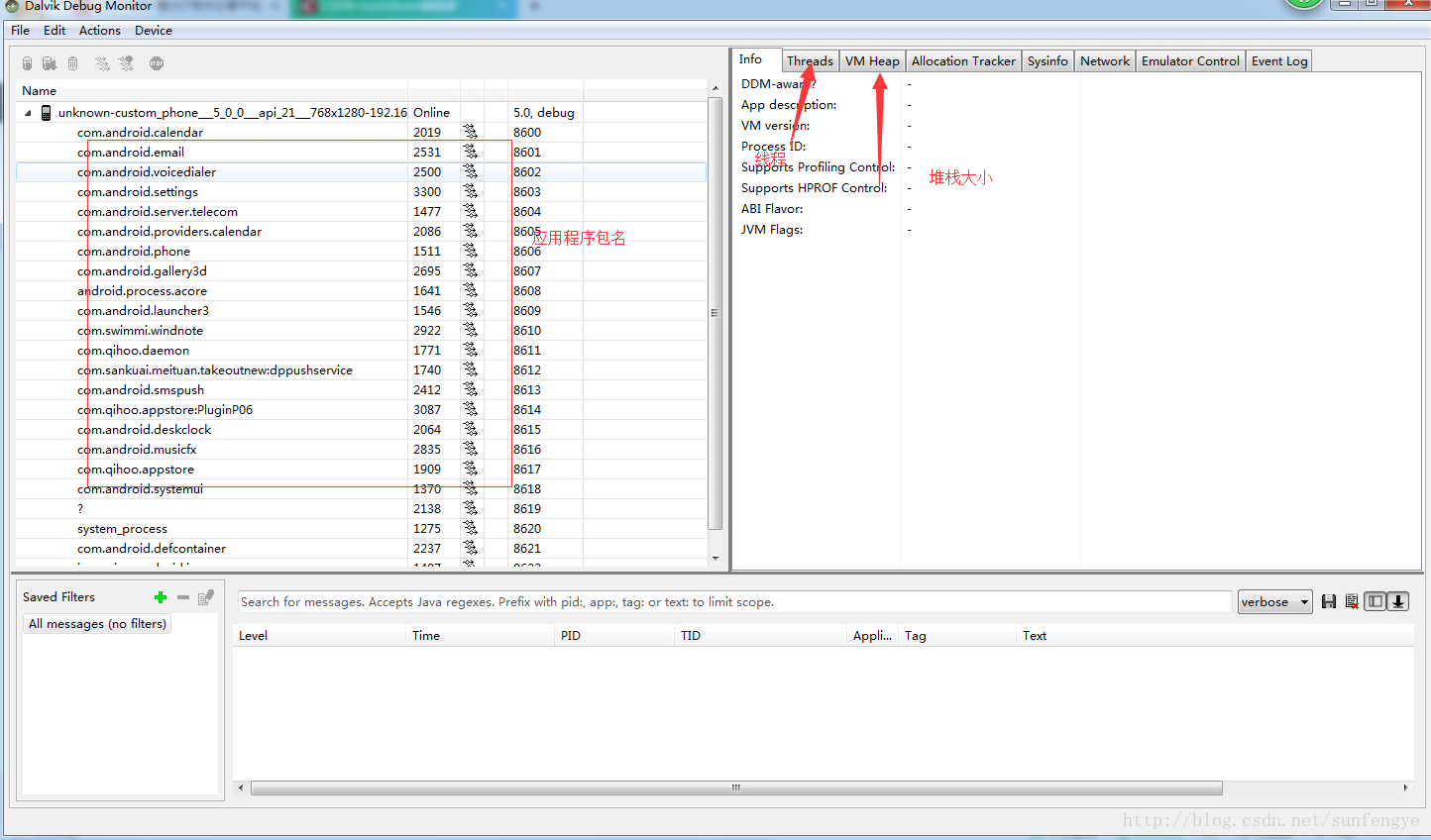Click the Update Threads toolbar icon
Screen dimensions: 1431x840
point(102,63)
